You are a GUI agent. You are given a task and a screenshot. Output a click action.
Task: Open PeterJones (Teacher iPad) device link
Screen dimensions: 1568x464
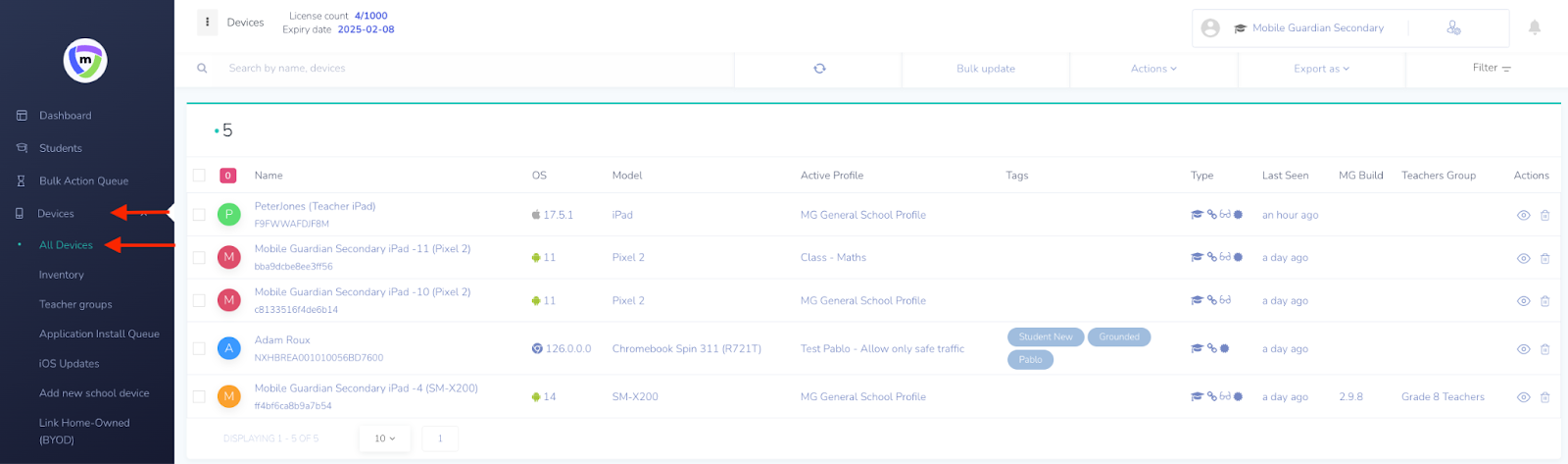315,206
